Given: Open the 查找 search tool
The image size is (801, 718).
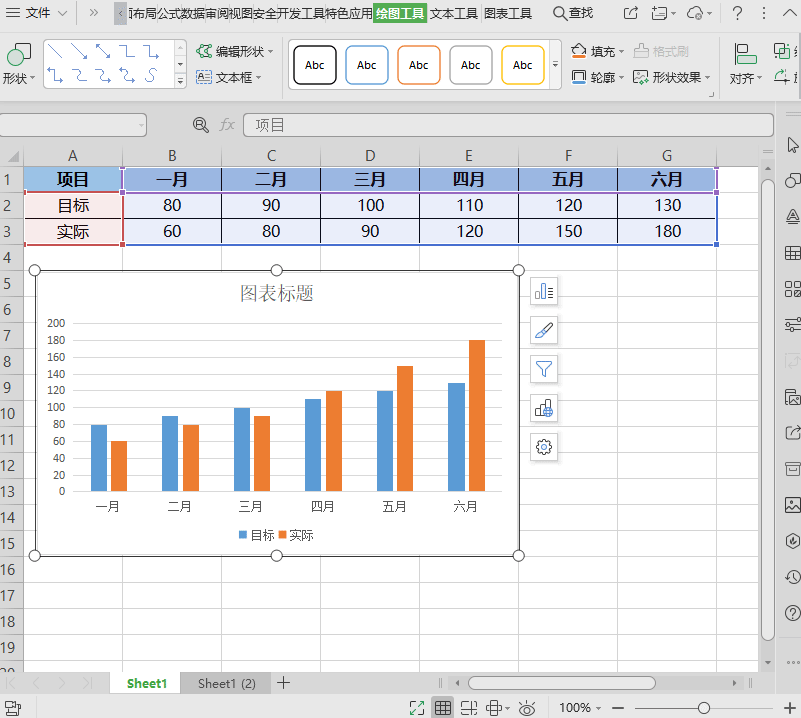Looking at the screenshot, I should click(x=573, y=13).
